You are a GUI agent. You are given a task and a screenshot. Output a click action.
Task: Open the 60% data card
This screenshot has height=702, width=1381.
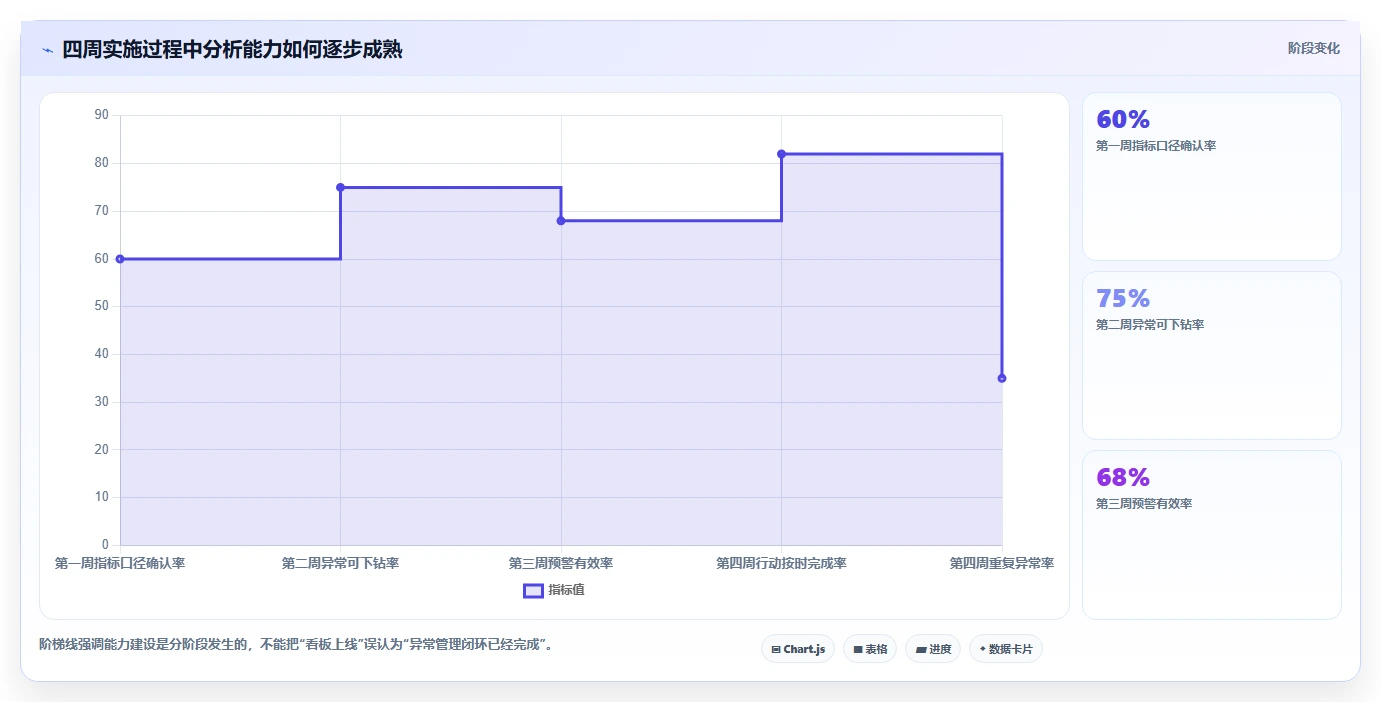1212,177
